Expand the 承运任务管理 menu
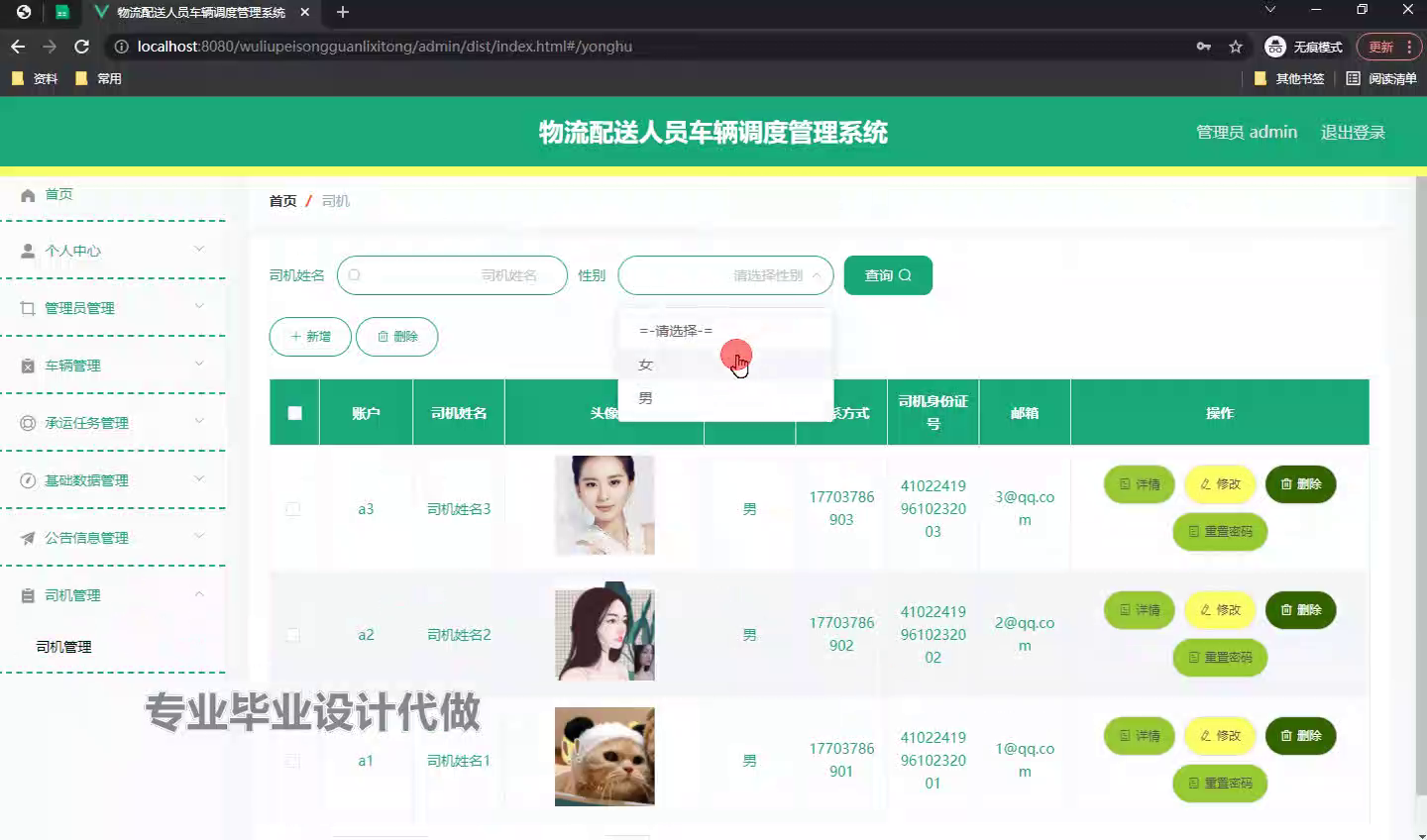The width and height of the screenshot is (1427, 840). click(x=113, y=423)
